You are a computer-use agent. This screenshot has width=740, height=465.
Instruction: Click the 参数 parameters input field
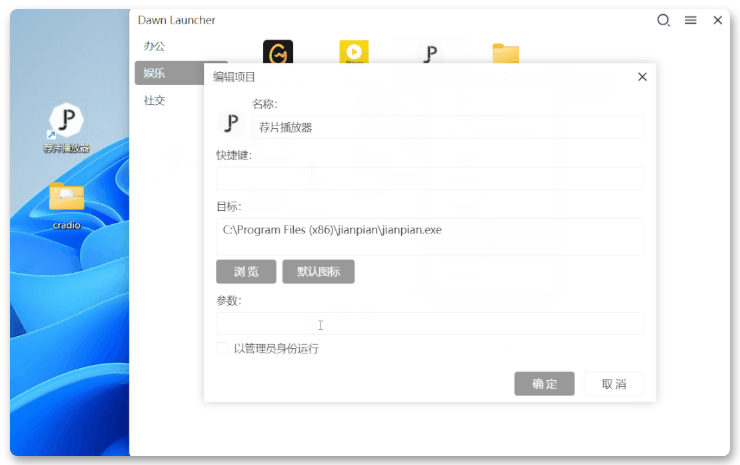click(429, 324)
